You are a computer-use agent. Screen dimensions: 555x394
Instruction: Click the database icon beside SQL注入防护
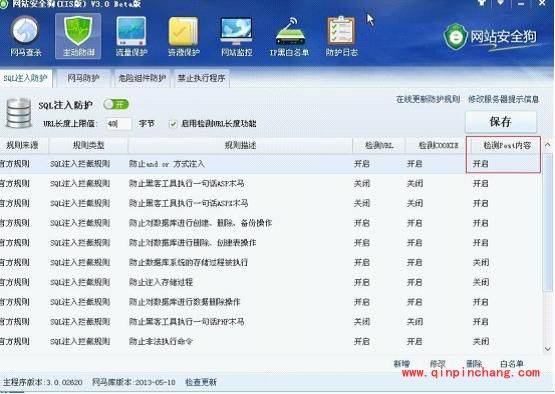pos(19,113)
